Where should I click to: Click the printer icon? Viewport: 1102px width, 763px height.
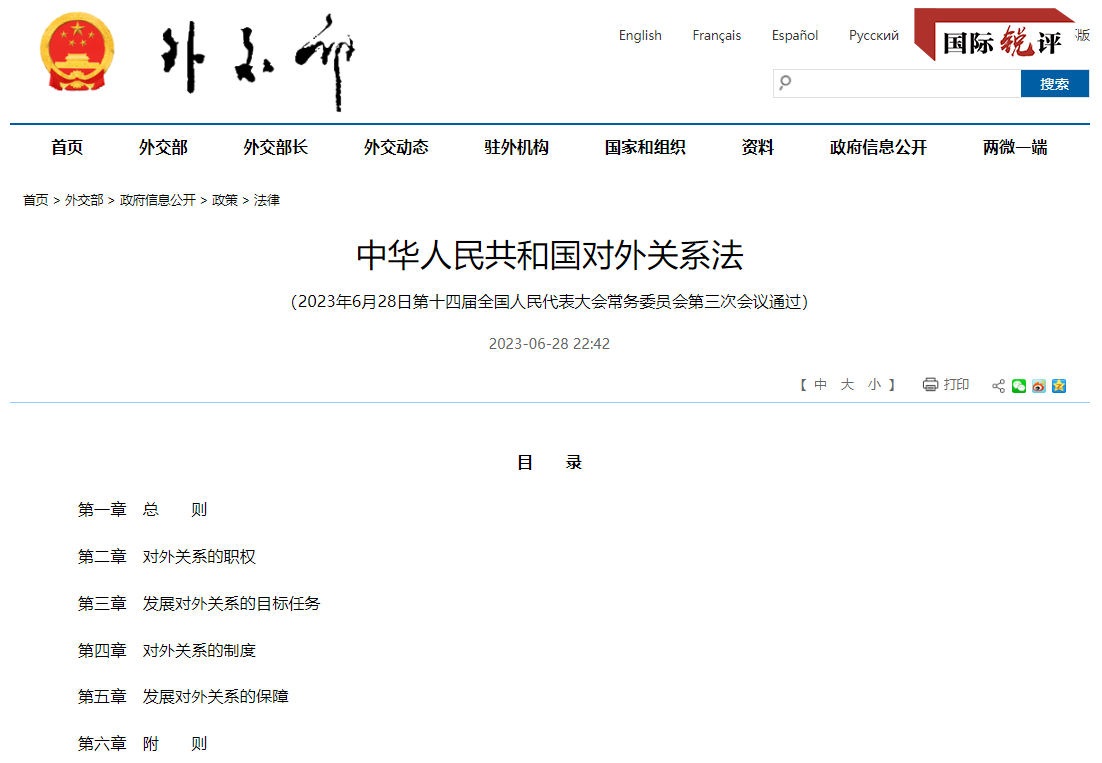[x=930, y=385]
